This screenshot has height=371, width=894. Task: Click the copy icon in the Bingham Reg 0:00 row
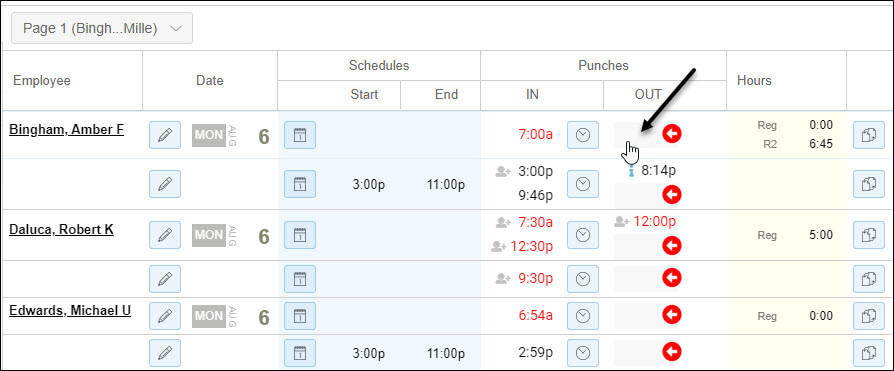pyautogui.click(x=869, y=135)
